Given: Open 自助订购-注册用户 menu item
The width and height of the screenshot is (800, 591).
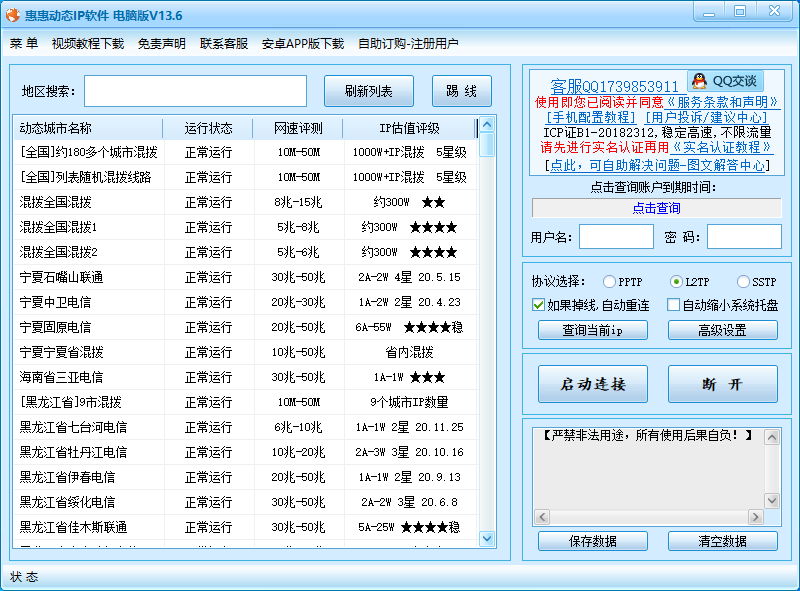Looking at the screenshot, I should click(x=408, y=43).
